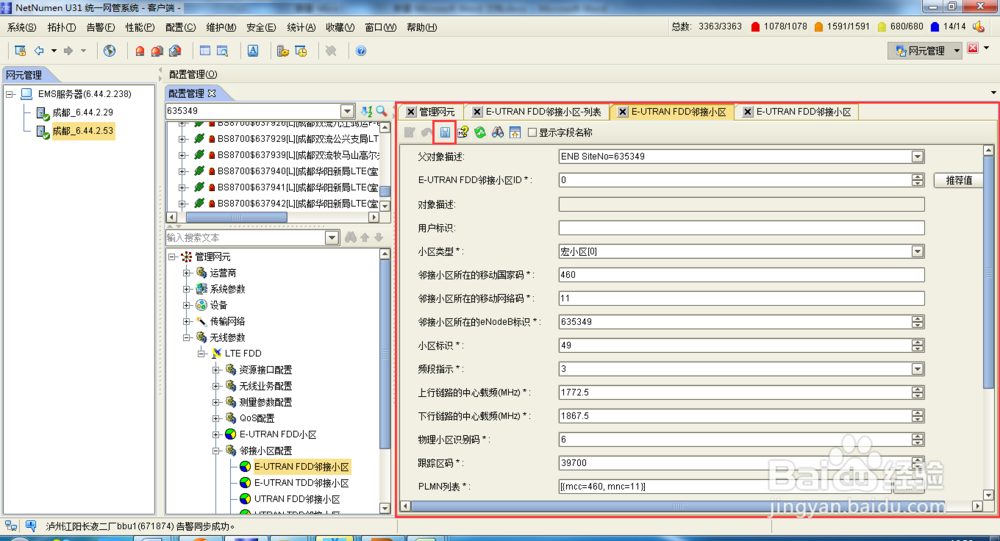The image size is (1000, 541).
Task: Click the form's horizontal scrollbar
Action: 676,506
